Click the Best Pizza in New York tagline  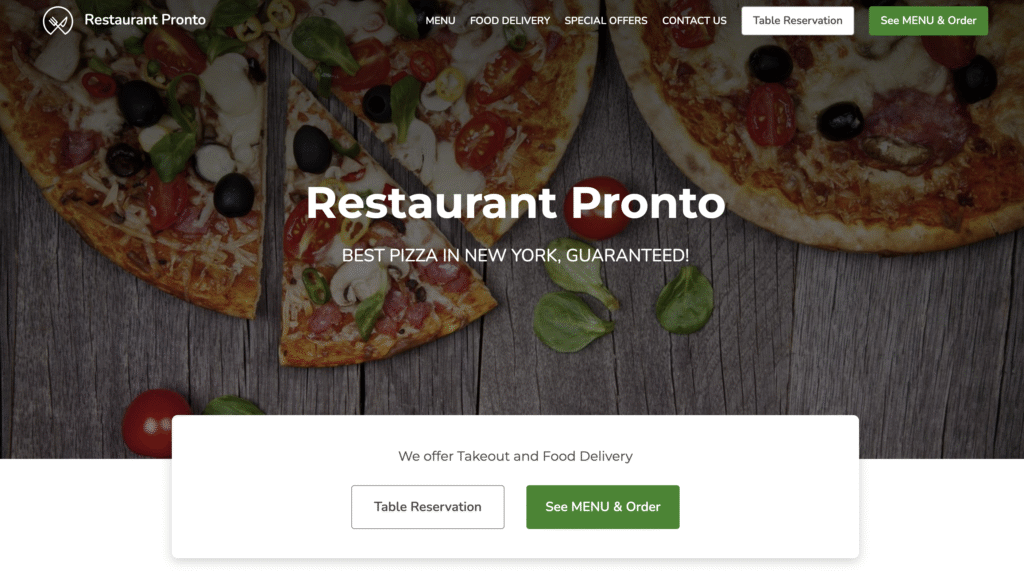pyautogui.click(x=515, y=255)
